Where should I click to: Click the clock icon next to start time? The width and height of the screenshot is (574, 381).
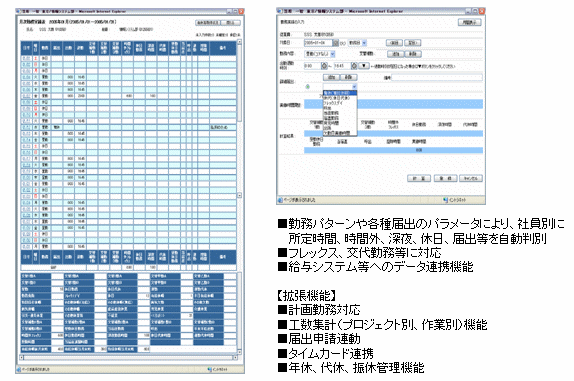(324, 66)
